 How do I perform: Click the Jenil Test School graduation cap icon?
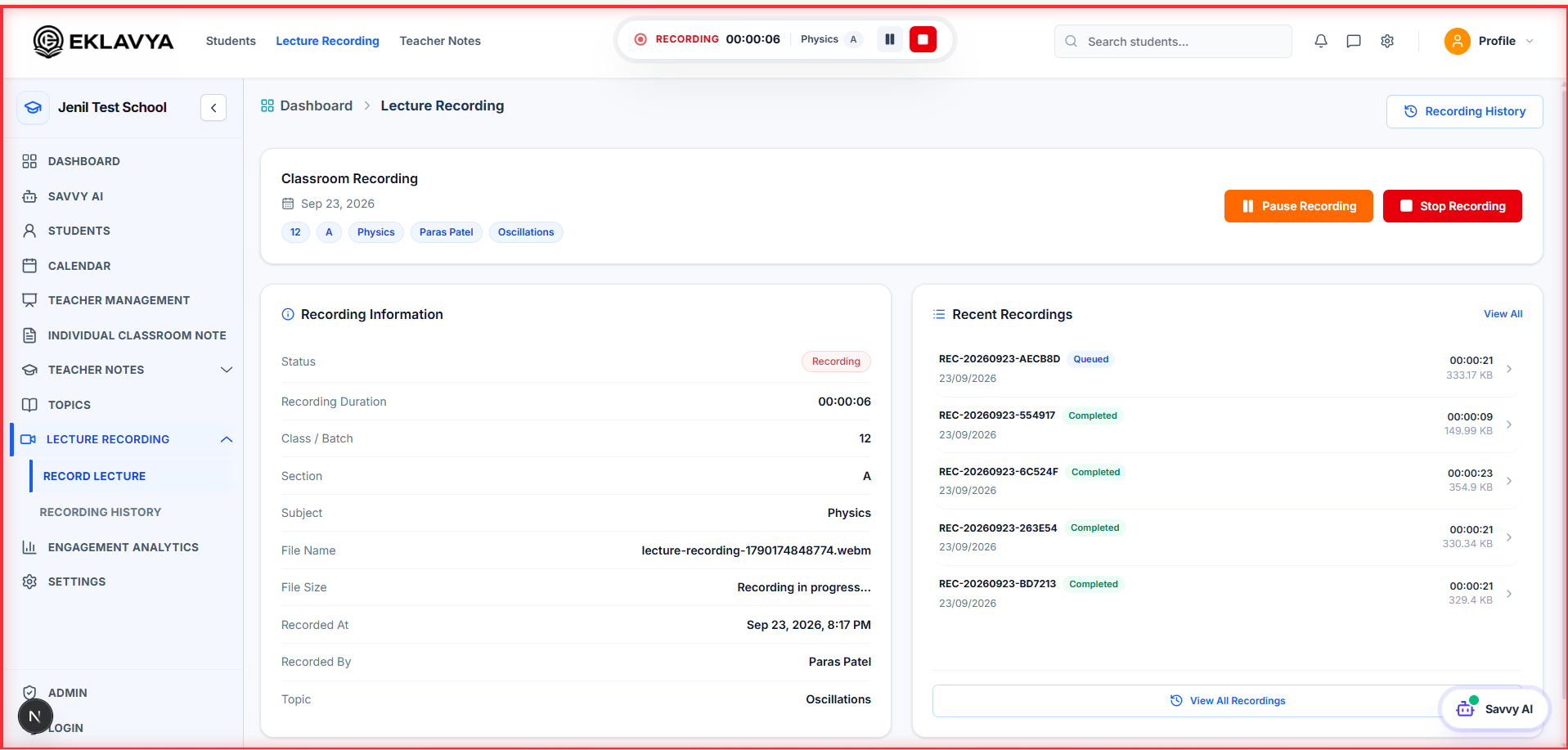click(x=33, y=107)
